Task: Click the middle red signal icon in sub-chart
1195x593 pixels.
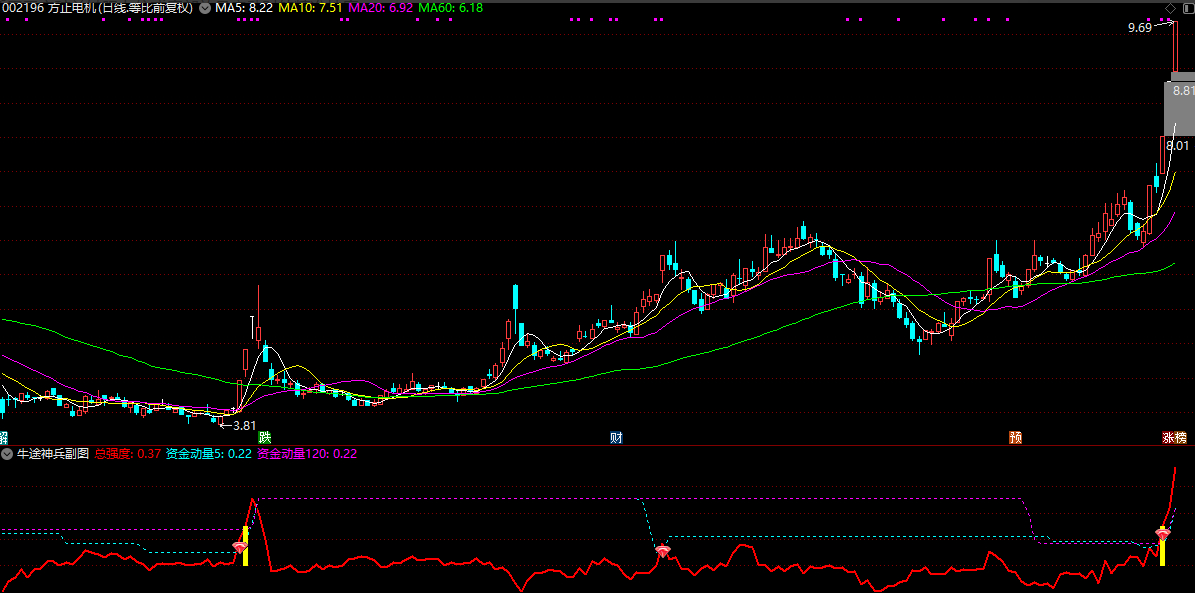Action: pos(662,551)
